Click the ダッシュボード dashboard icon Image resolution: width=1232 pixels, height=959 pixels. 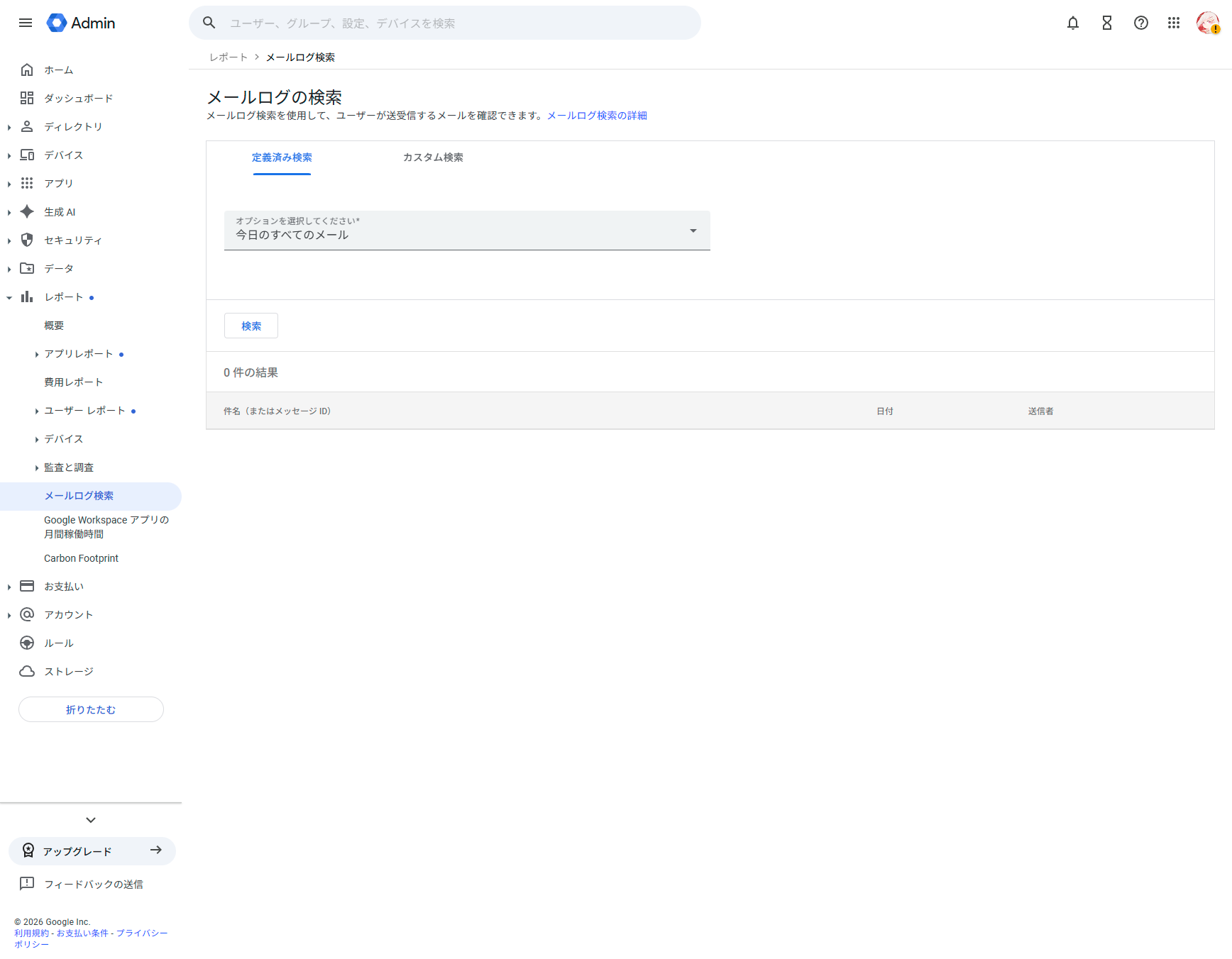click(x=27, y=98)
